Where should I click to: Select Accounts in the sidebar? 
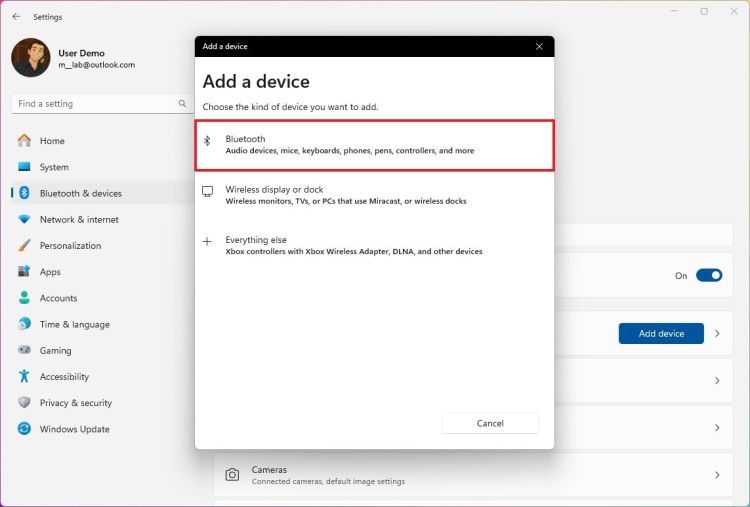click(58, 298)
